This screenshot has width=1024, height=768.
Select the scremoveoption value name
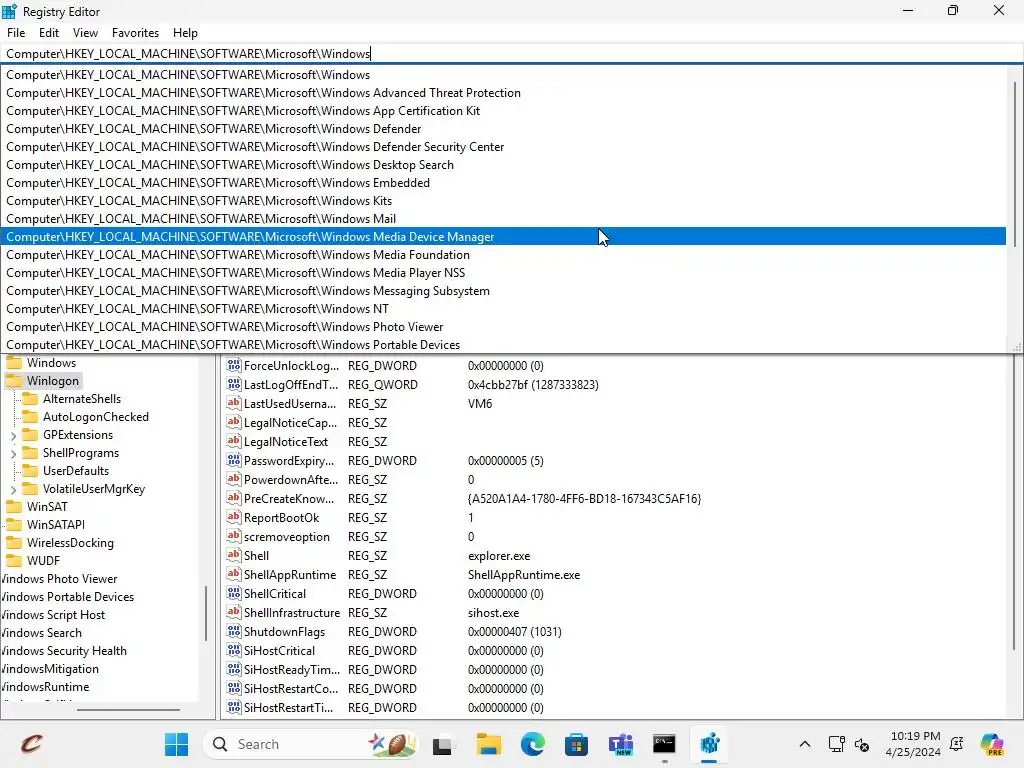pyautogui.click(x=287, y=537)
